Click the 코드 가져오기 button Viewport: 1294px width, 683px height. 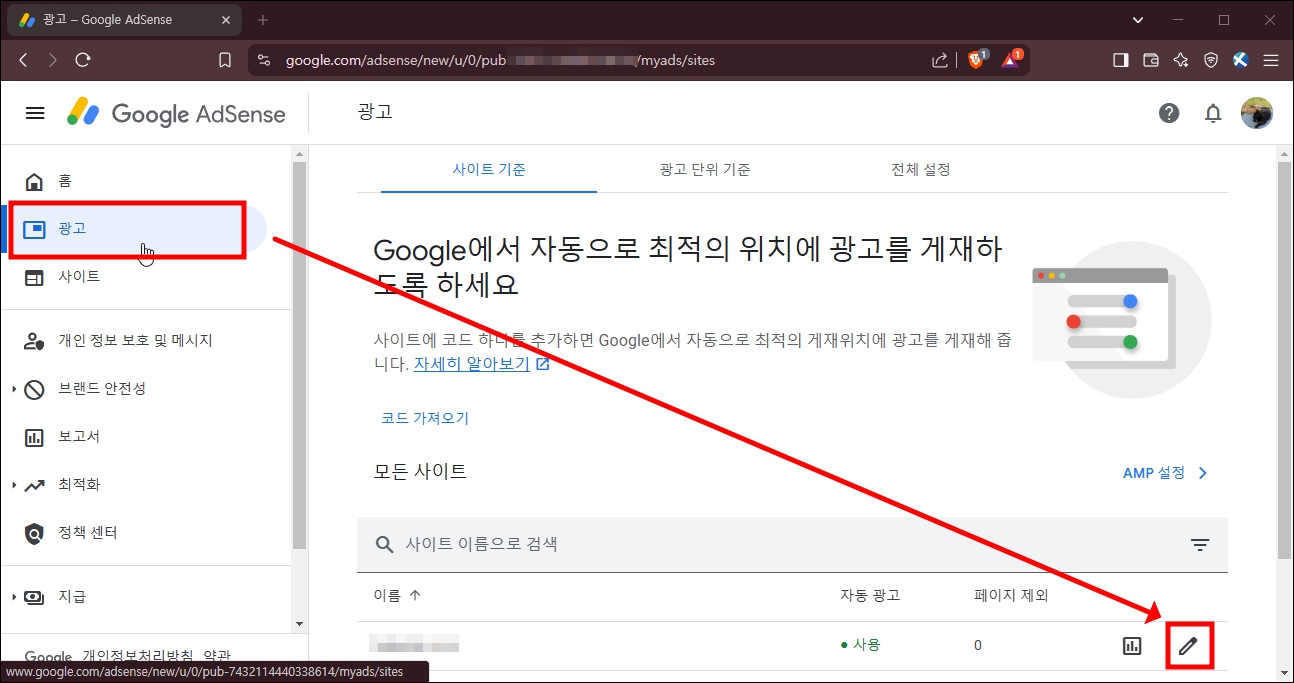click(424, 418)
